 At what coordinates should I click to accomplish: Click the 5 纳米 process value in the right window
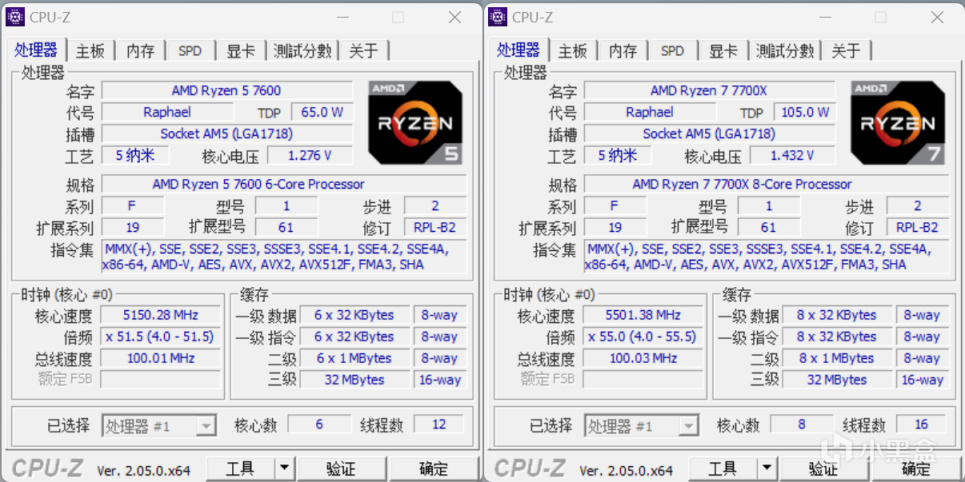[x=618, y=155]
